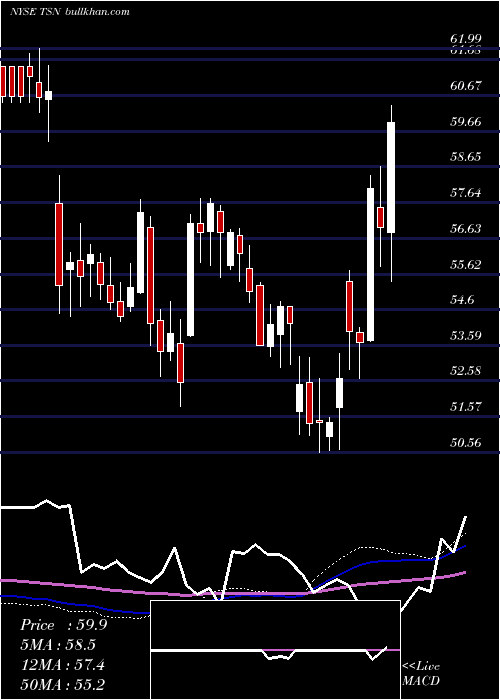The image size is (500, 700).
Task: Click the 5MA : 58.5 readout
Action: [58, 645]
